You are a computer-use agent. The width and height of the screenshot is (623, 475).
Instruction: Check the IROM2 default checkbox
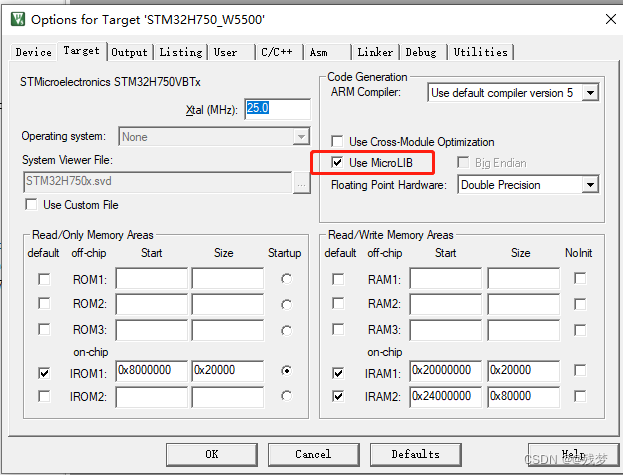[44, 396]
